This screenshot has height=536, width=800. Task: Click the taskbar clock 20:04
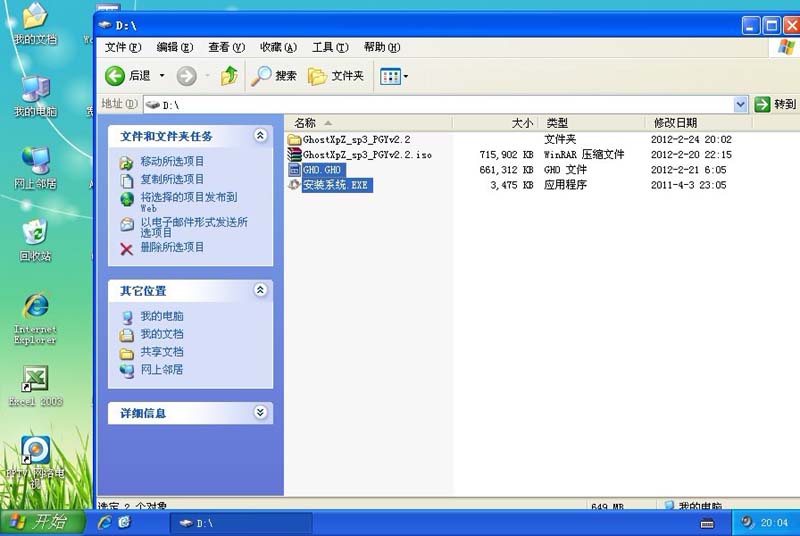pyautogui.click(x=774, y=523)
